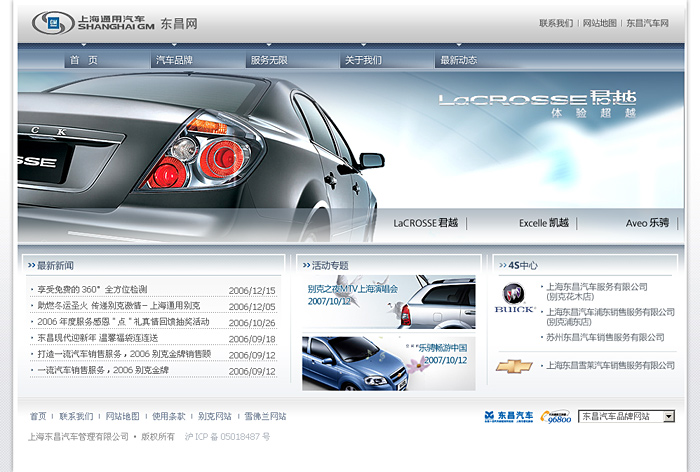This screenshot has width=700, height=472.
Task: Visit the footer 雪佛兰网站 link
Action: point(265,416)
